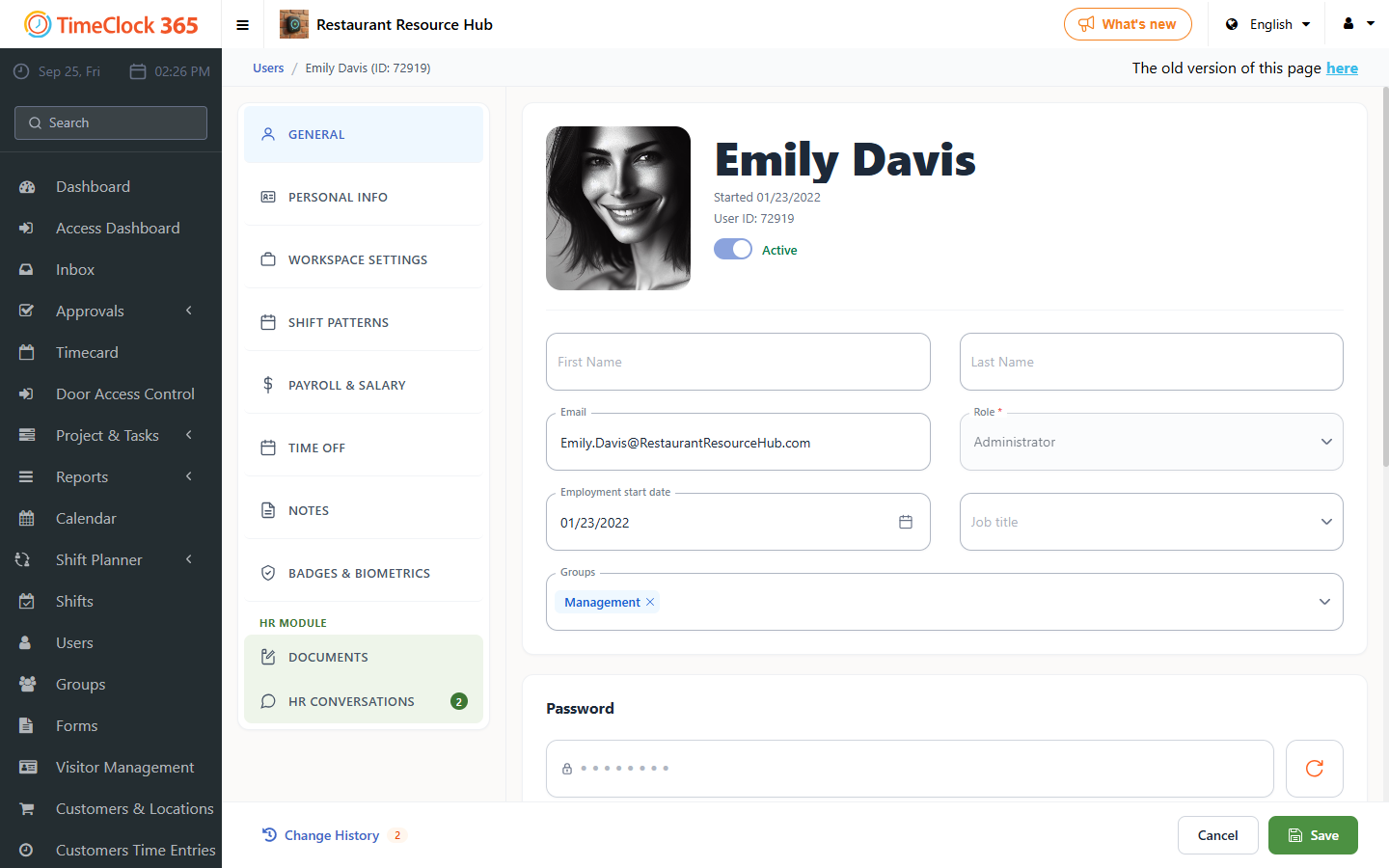Toggle the Active user status switch
Image resolution: width=1389 pixels, height=868 pixels.
733,249
